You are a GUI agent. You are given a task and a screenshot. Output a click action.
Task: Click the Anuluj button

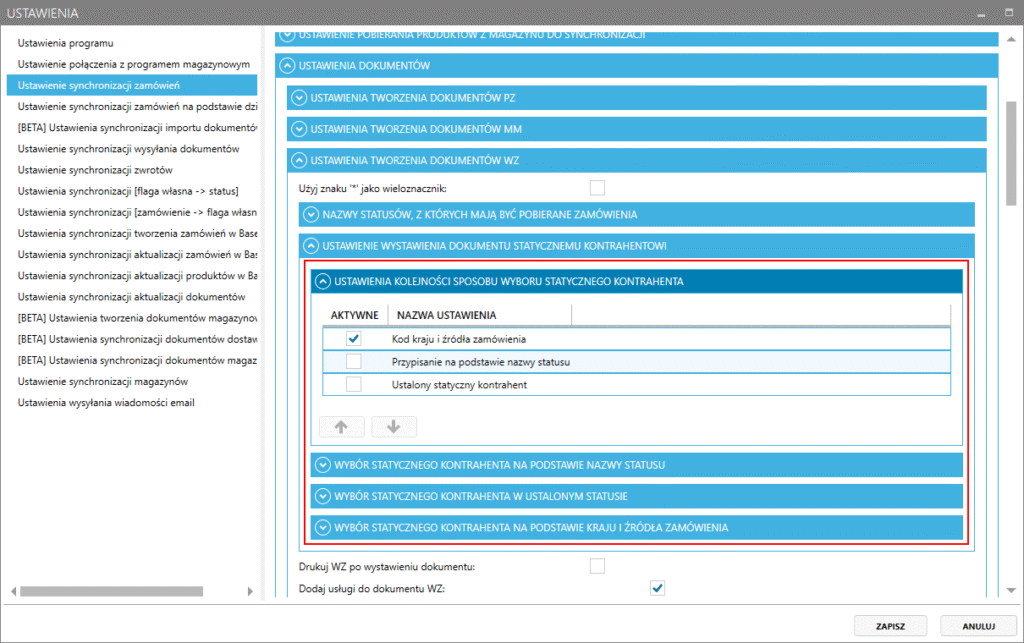978,626
